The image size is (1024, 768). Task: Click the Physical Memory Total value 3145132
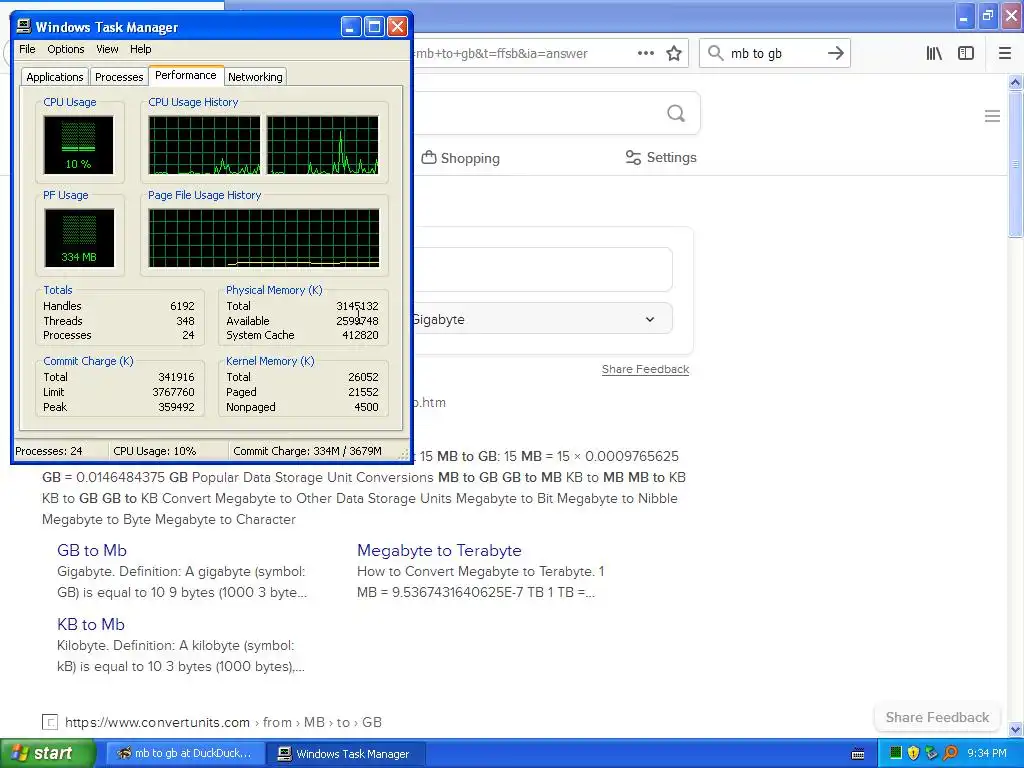(x=357, y=306)
